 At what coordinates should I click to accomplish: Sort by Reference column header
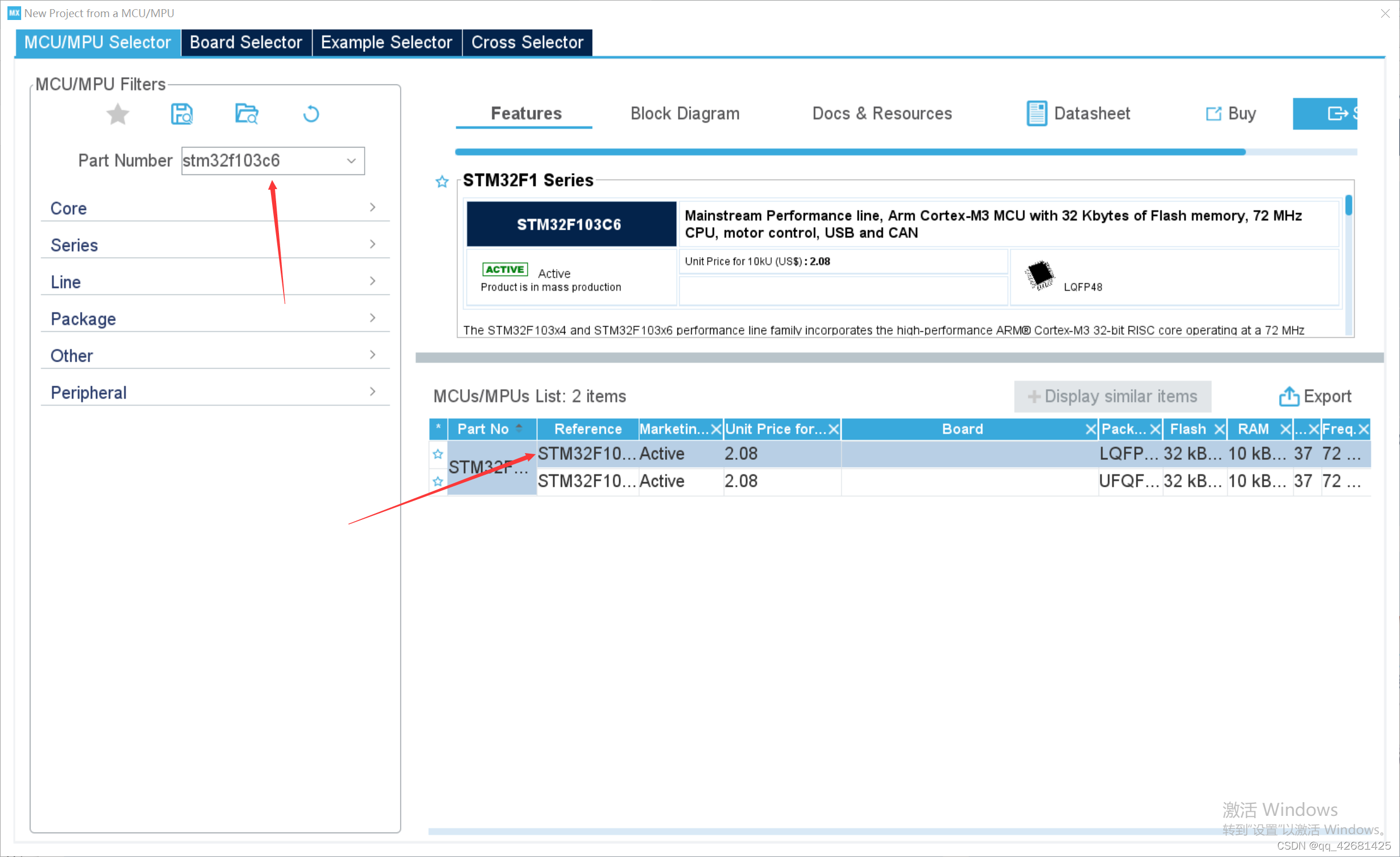pos(588,429)
